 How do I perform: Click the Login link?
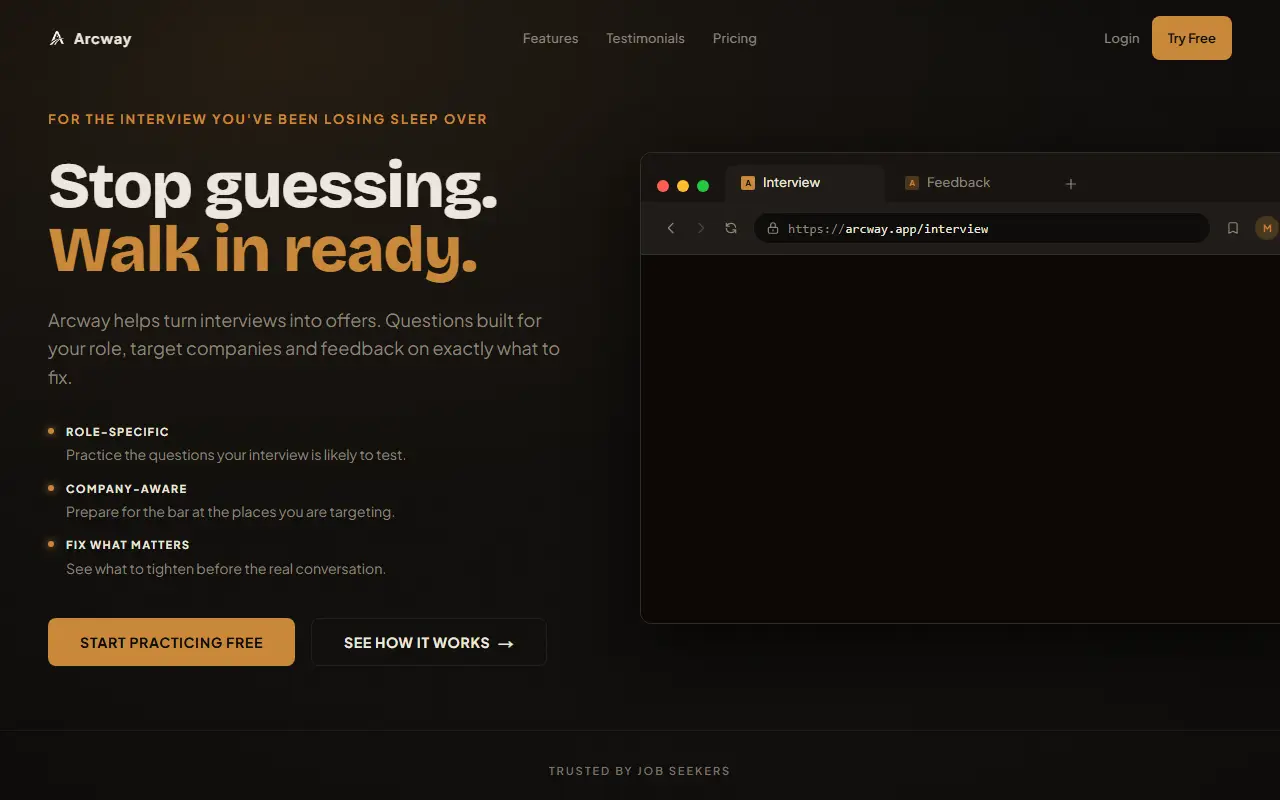1121,38
